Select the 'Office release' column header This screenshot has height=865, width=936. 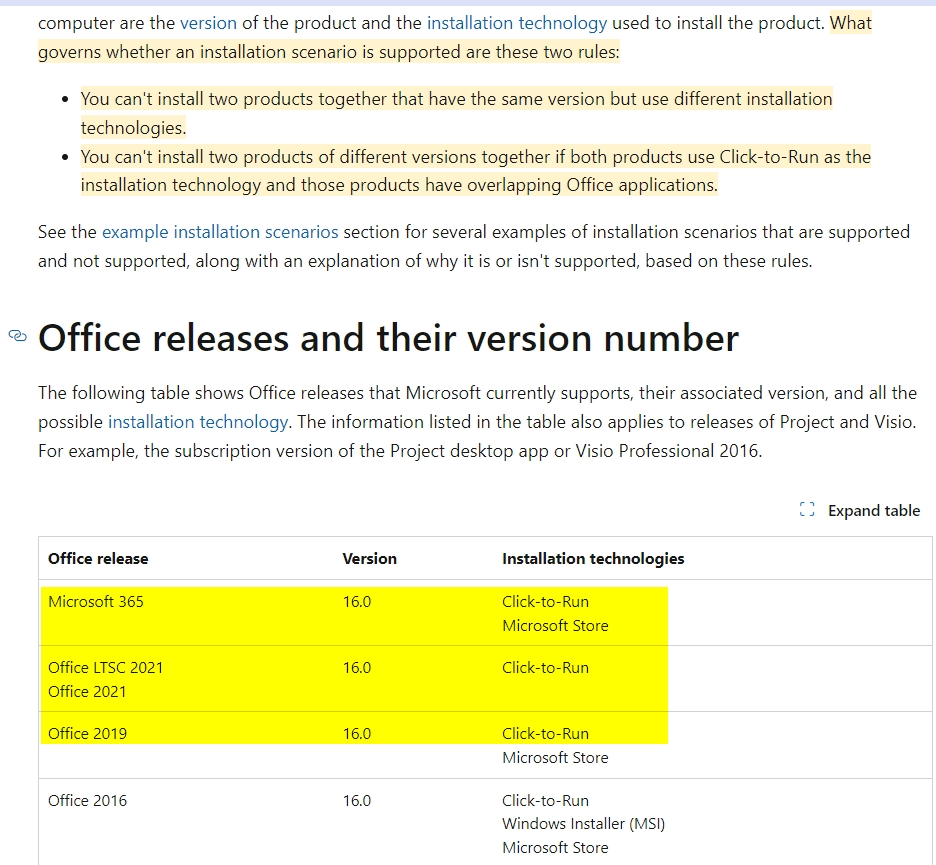point(98,559)
